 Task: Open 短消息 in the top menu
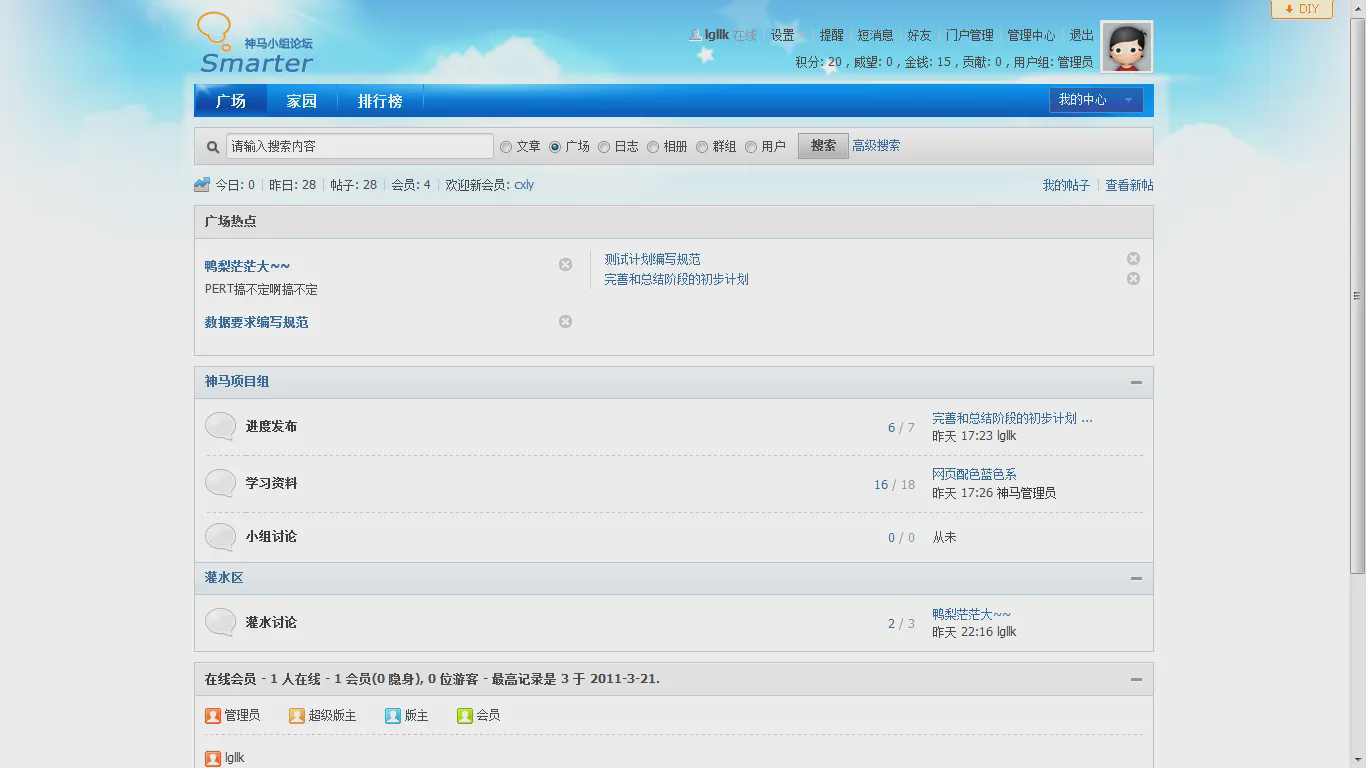(x=875, y=35)
